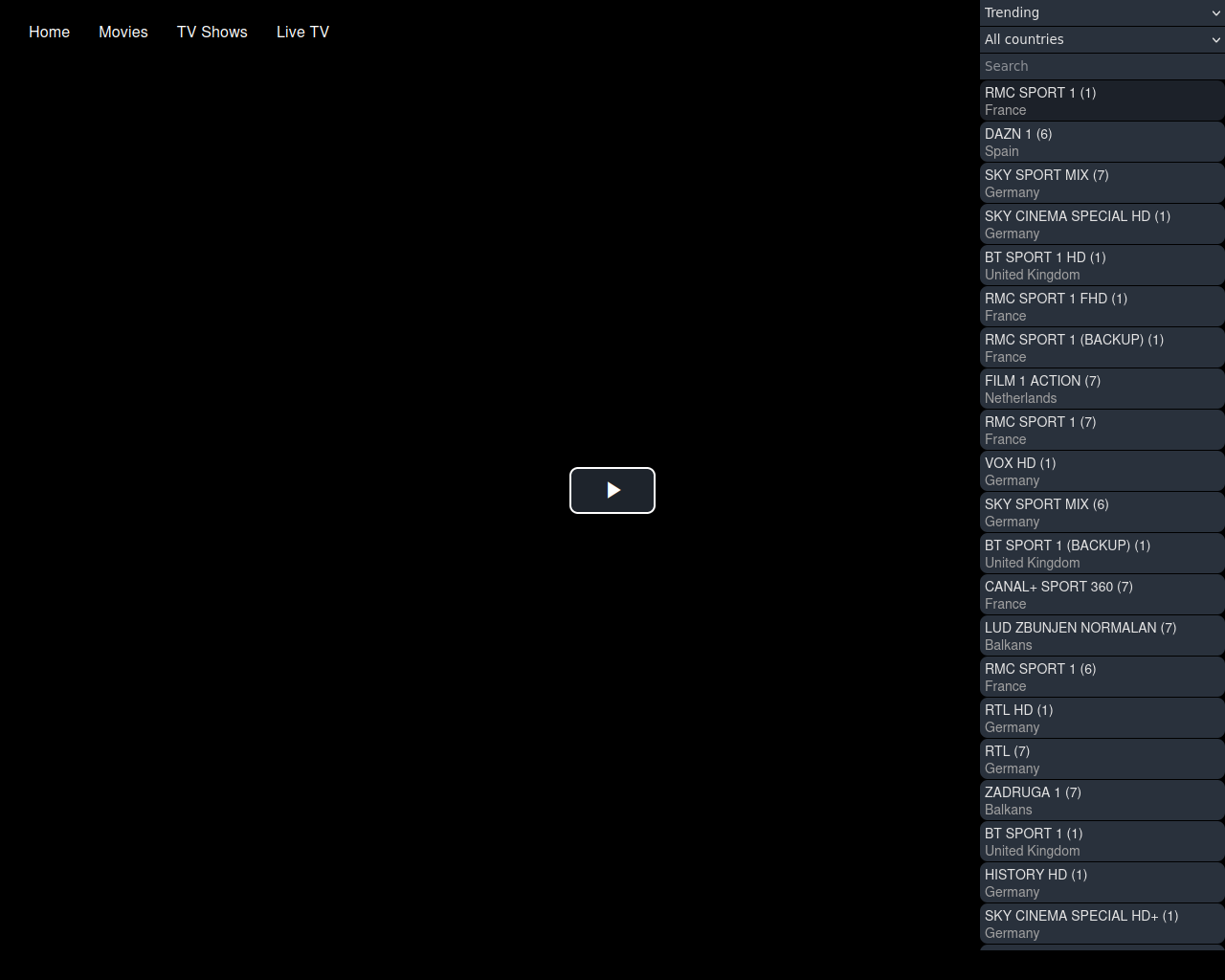This screenshot has width=1225, height=980.
Task: Select BT SPORT 1 (BACKUP) (1)
Action: point(1102,553)
